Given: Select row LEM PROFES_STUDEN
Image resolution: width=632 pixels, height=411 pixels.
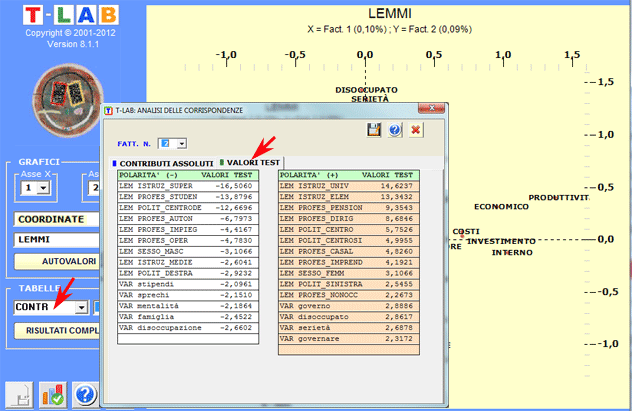Looking at the screenshot, I should click(188, 197).
